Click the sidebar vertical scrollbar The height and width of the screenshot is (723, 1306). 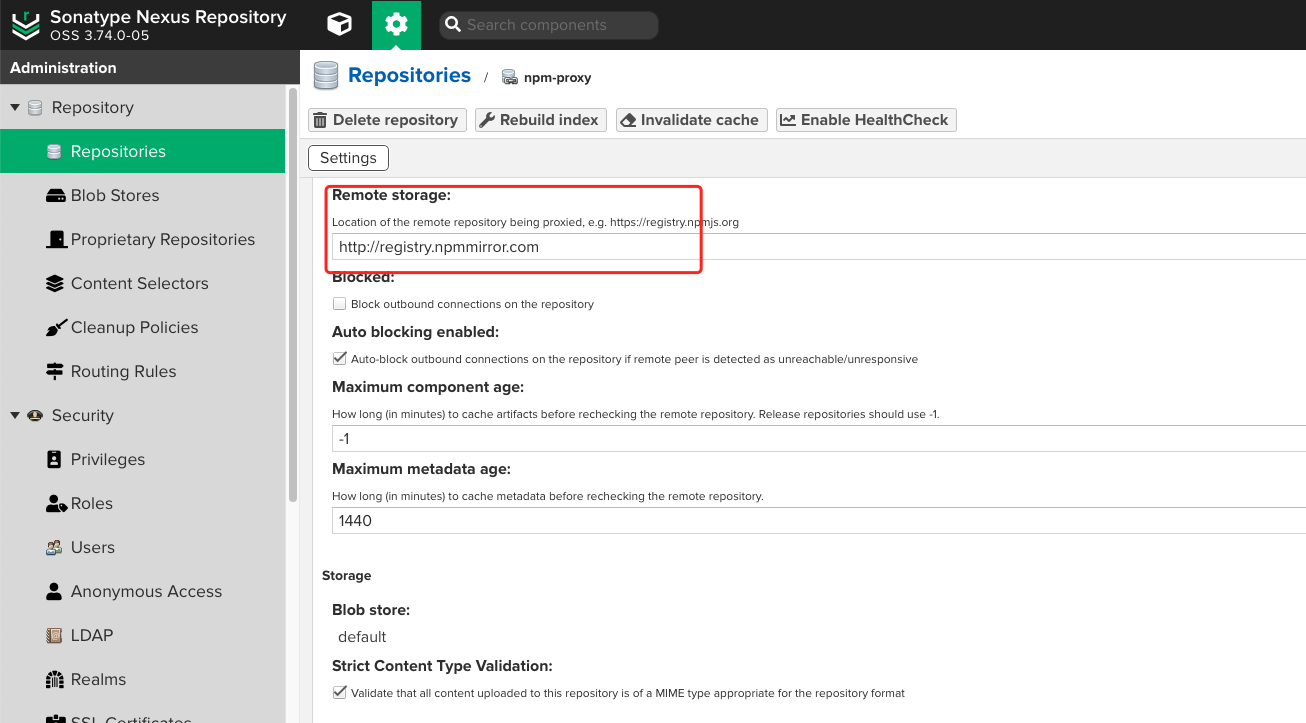(292, 295)
